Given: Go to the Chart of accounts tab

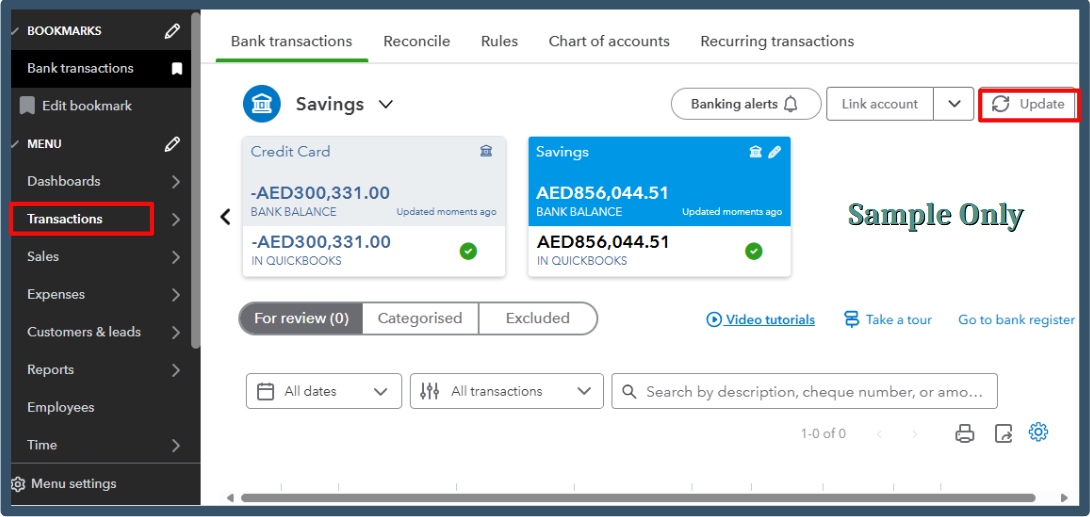Looking at the screenshot, I should 609,41.
